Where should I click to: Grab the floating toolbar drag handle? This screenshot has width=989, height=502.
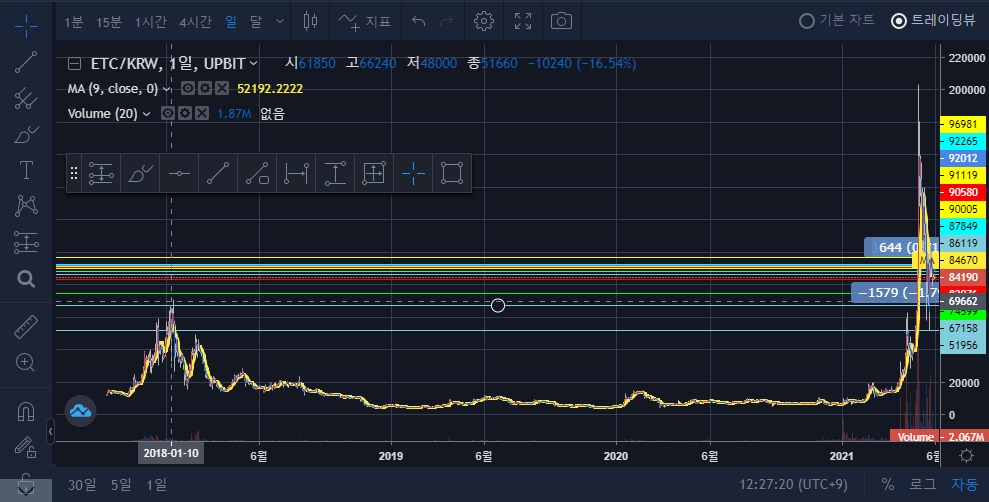coord(74,173)
